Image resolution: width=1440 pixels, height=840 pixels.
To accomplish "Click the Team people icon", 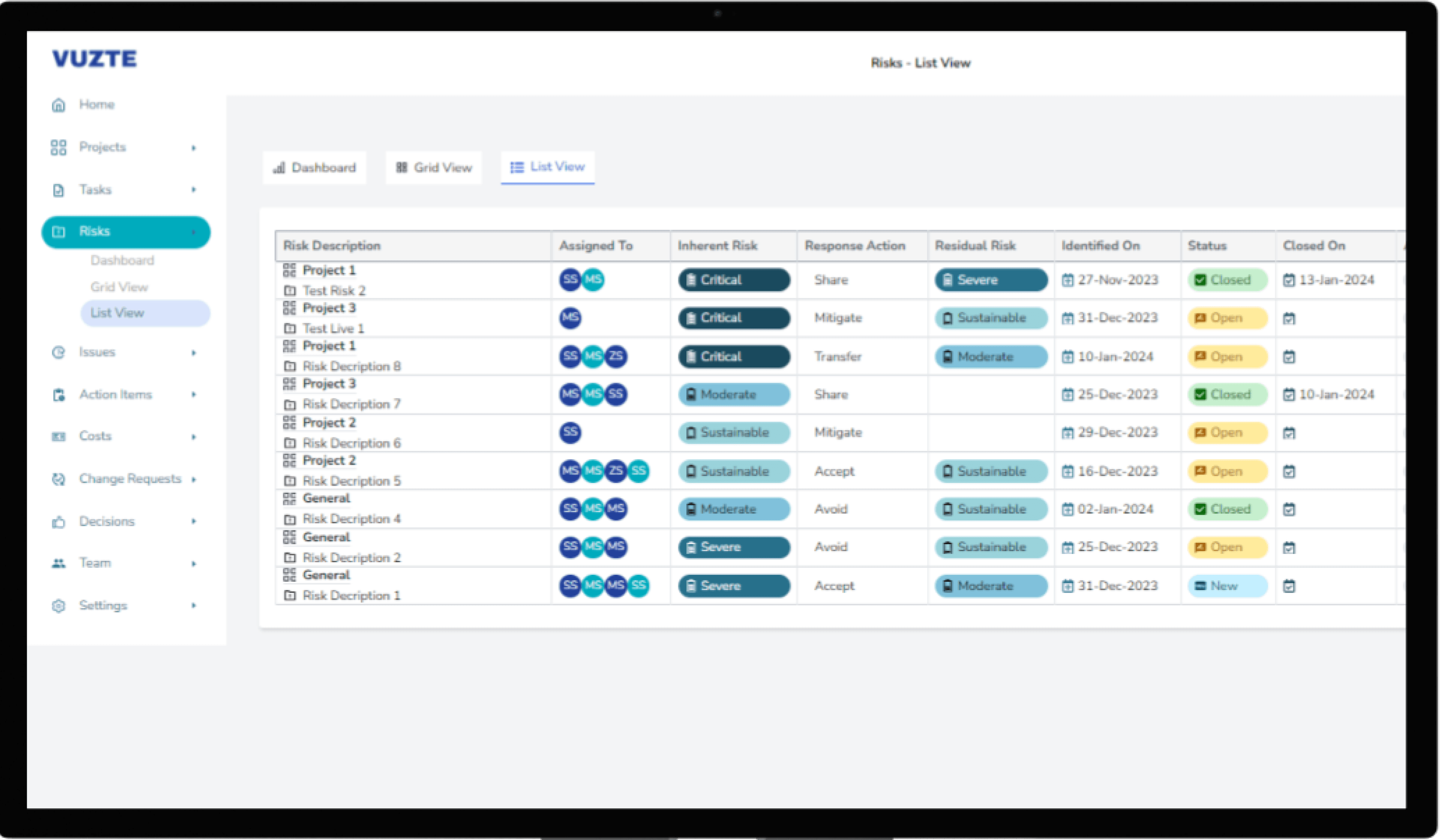I will coord(58,564).
